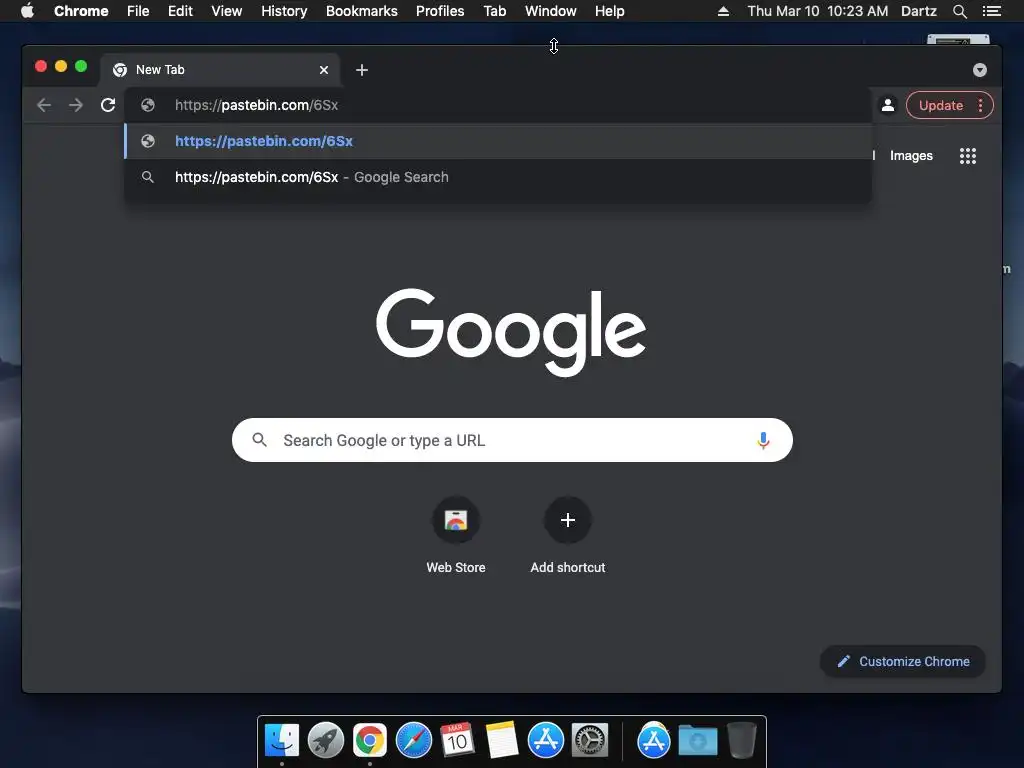
Task: Click the browser forward arrow
Action: coord(76,105)
